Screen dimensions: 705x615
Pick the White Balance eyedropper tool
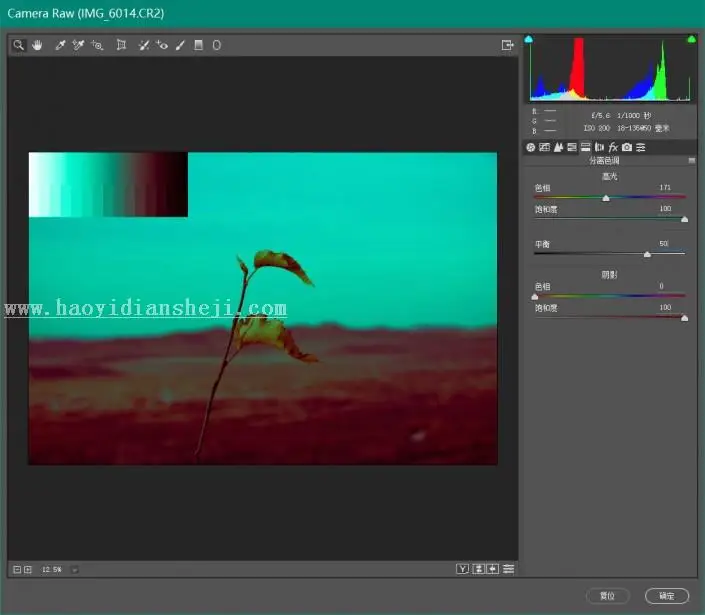(x=60, y=45)
